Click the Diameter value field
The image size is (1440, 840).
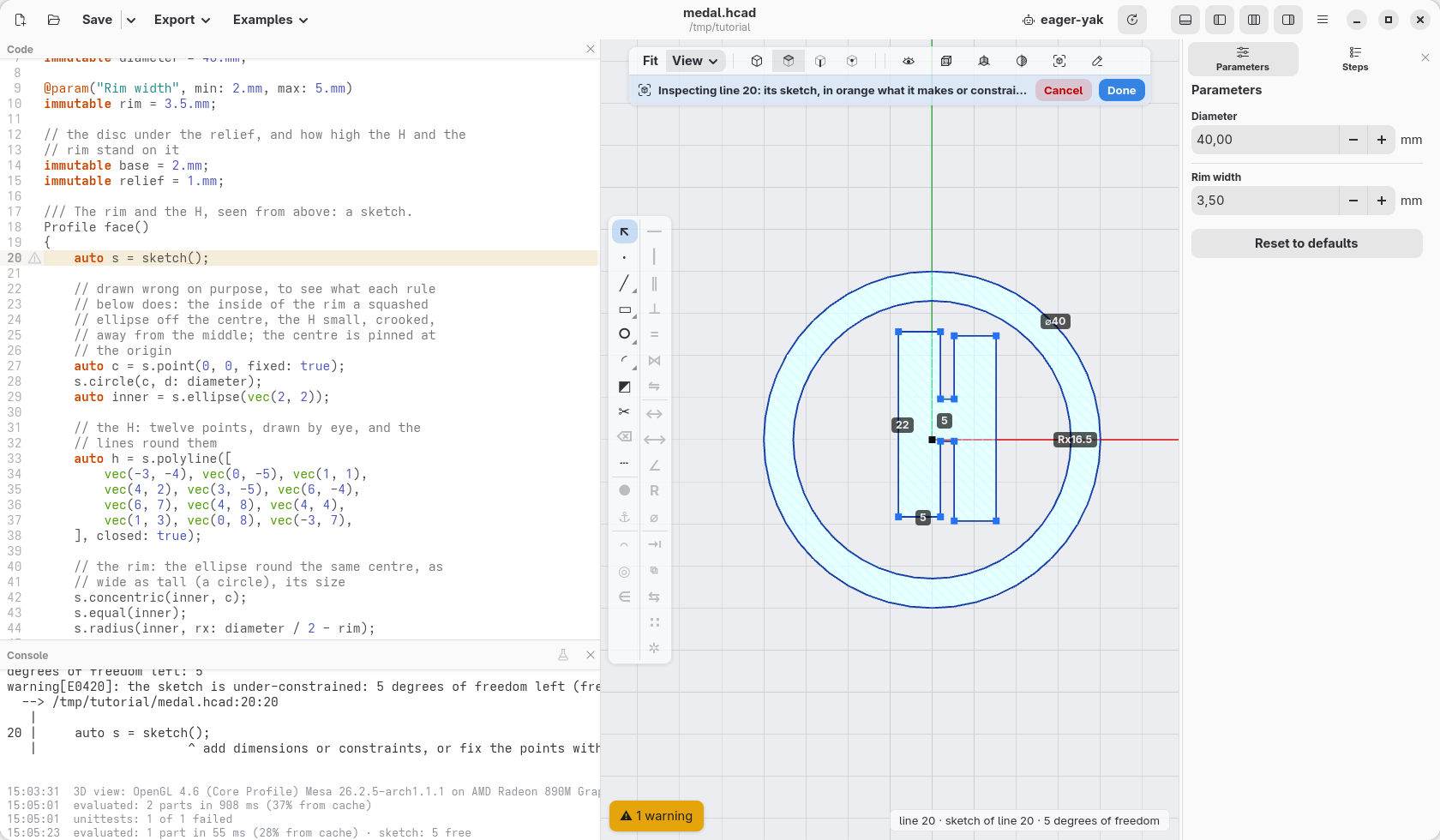tap(1264, 140)
